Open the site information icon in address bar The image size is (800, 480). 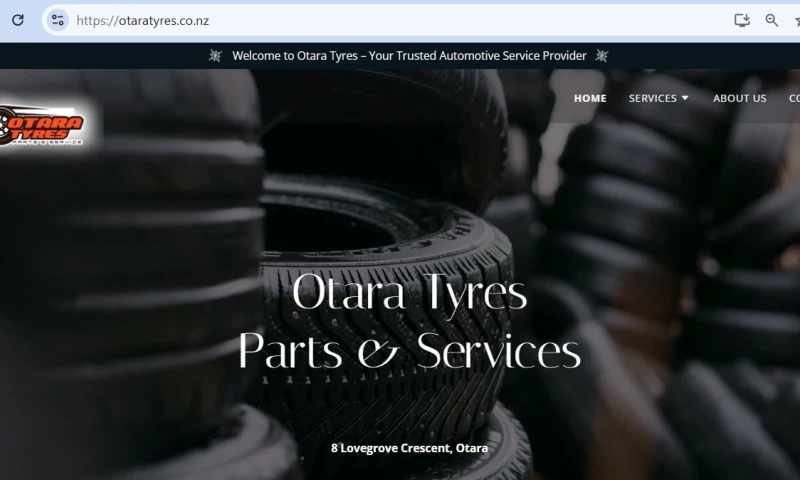(x=57, y=20)
